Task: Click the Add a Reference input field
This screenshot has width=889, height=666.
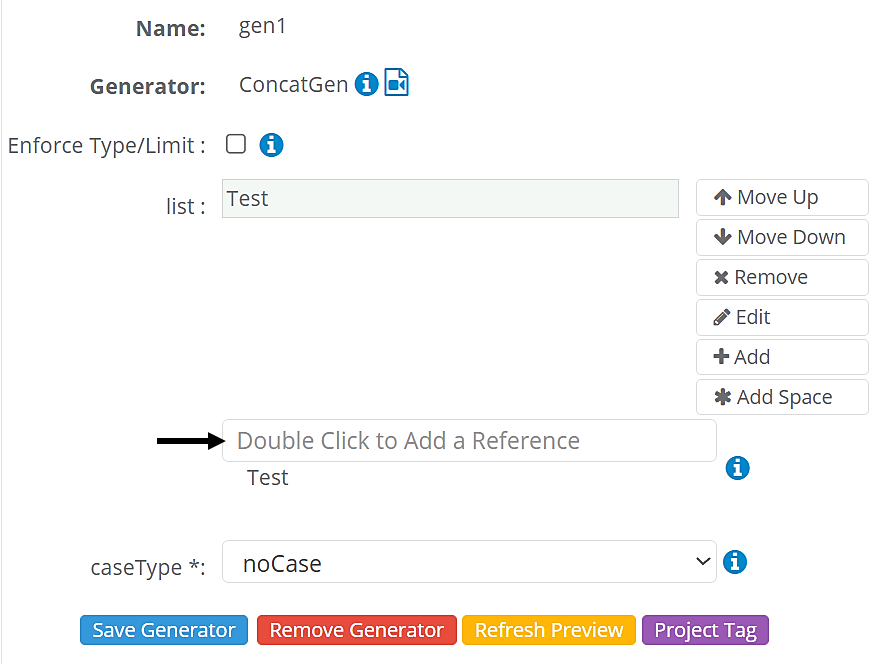Action: tap(469, 441)
